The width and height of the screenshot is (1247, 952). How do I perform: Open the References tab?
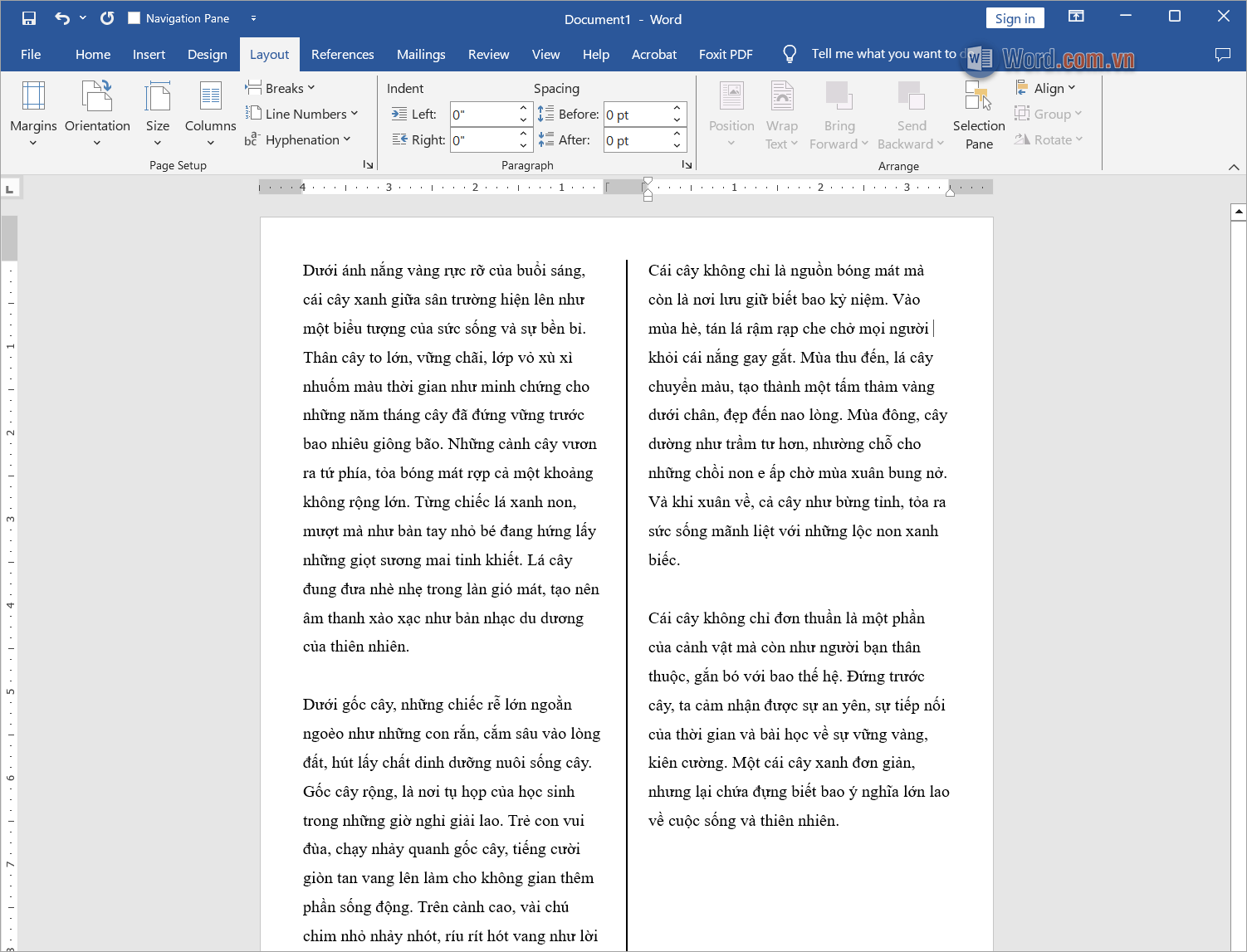tap(342, 54)
